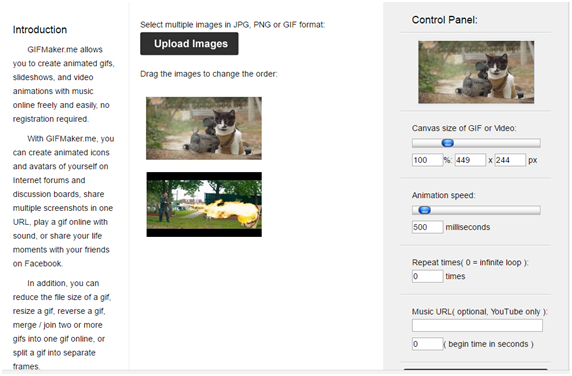Focus the canvas percentage field showing 100
Image resolution: width=572 pixels, height=376 pixels.
[x=427, y=160]
